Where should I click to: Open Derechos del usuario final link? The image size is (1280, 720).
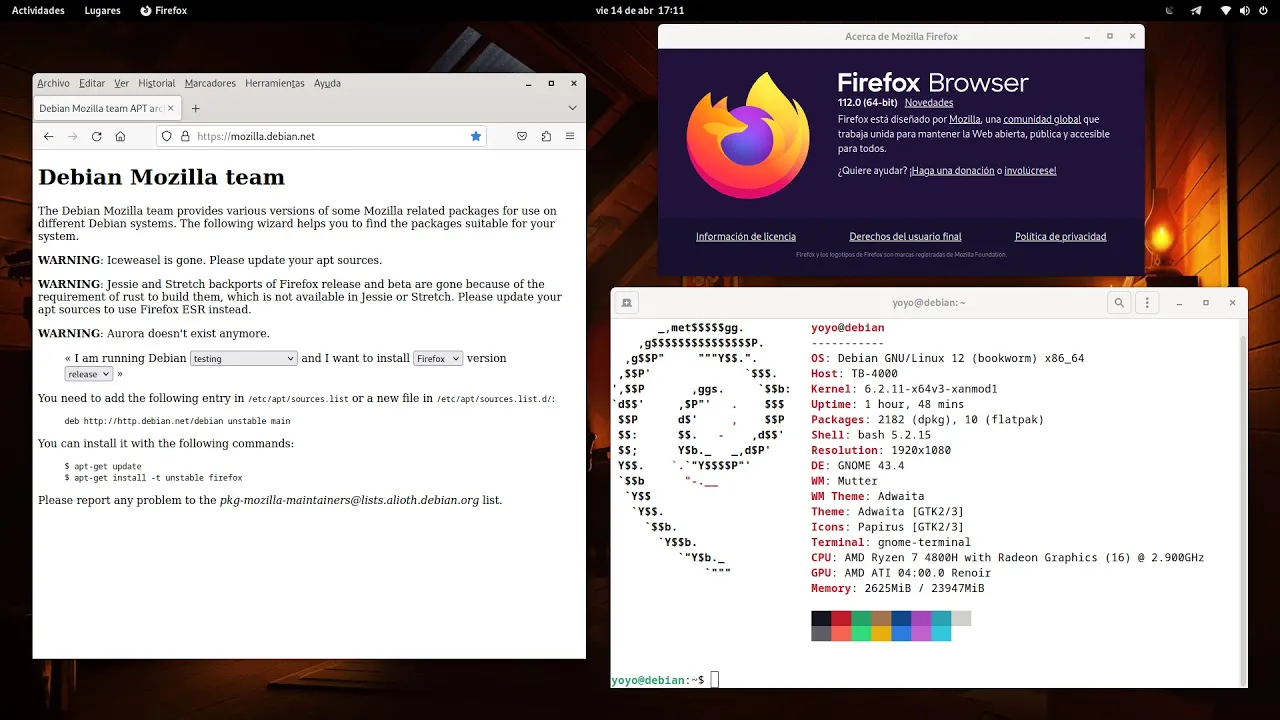pyautogui.click(x=905, y=237)
